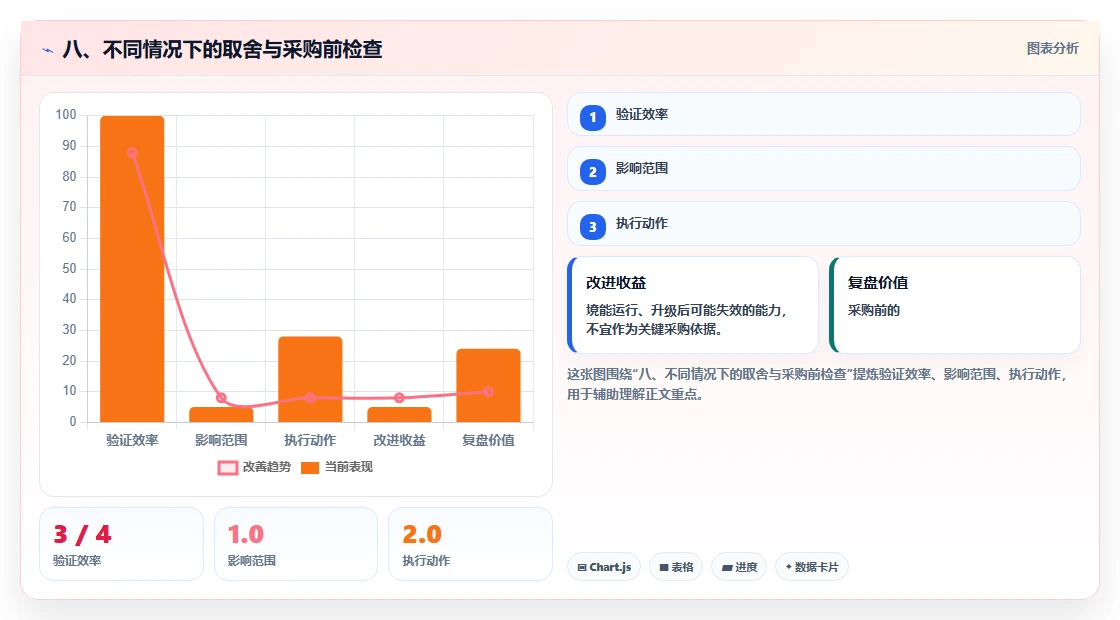The image size is (1120, 620).
Task: Click the 改进收益 short orange bar
Action: [x=399, y=415]
